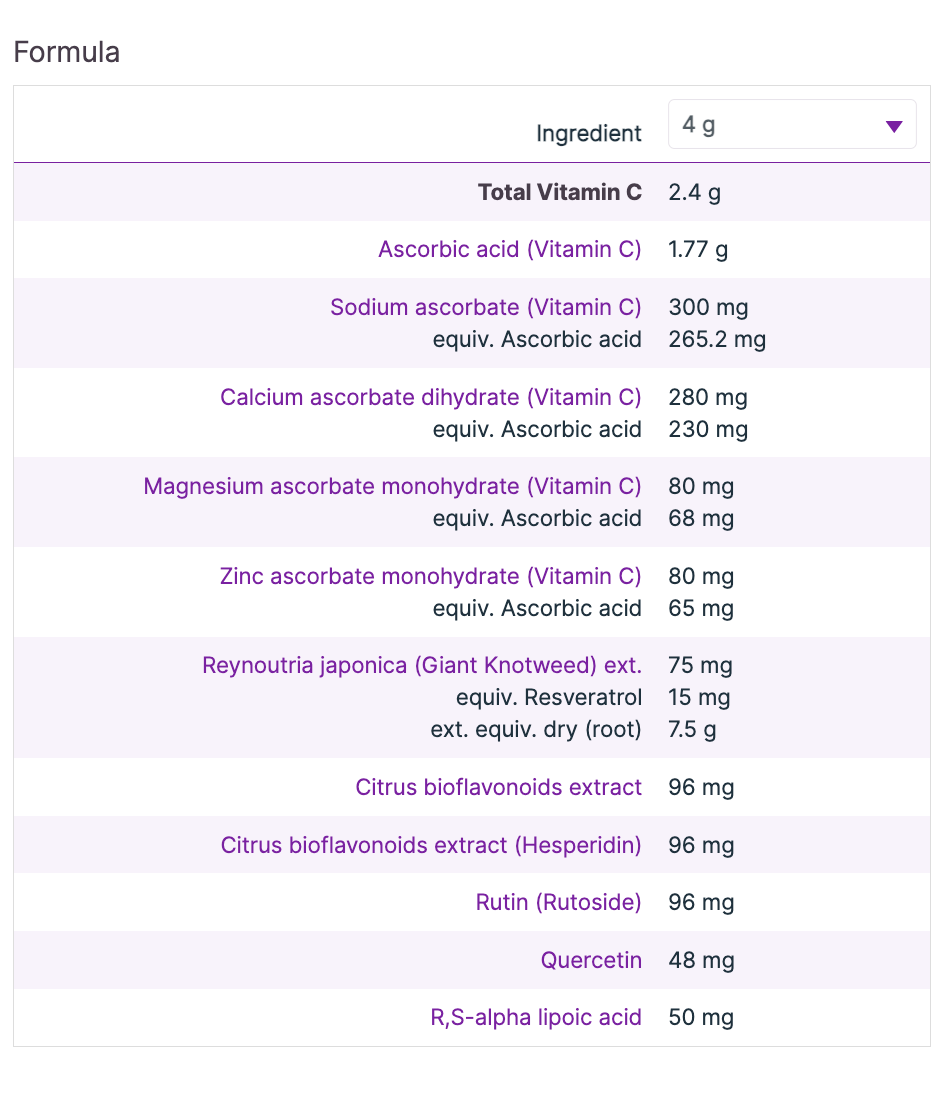The image size is (946, 1102).
Task: Click the 2.4 g total value
Action: point(694,192)
